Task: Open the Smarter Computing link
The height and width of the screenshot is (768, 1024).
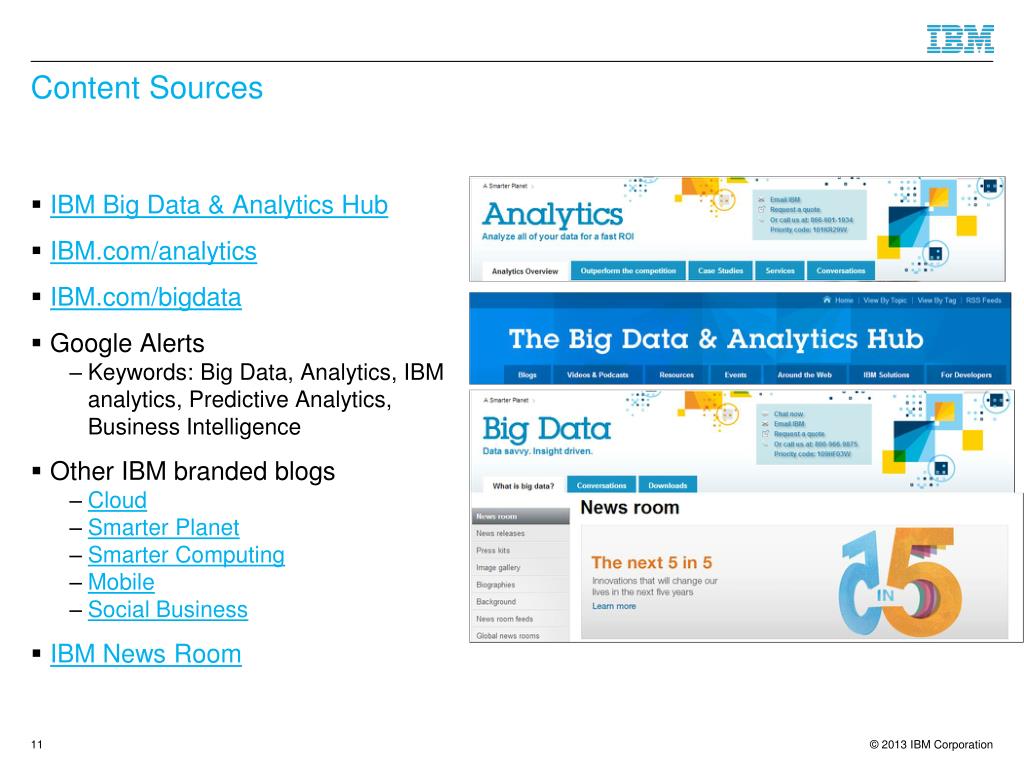Action: point(186,555)
